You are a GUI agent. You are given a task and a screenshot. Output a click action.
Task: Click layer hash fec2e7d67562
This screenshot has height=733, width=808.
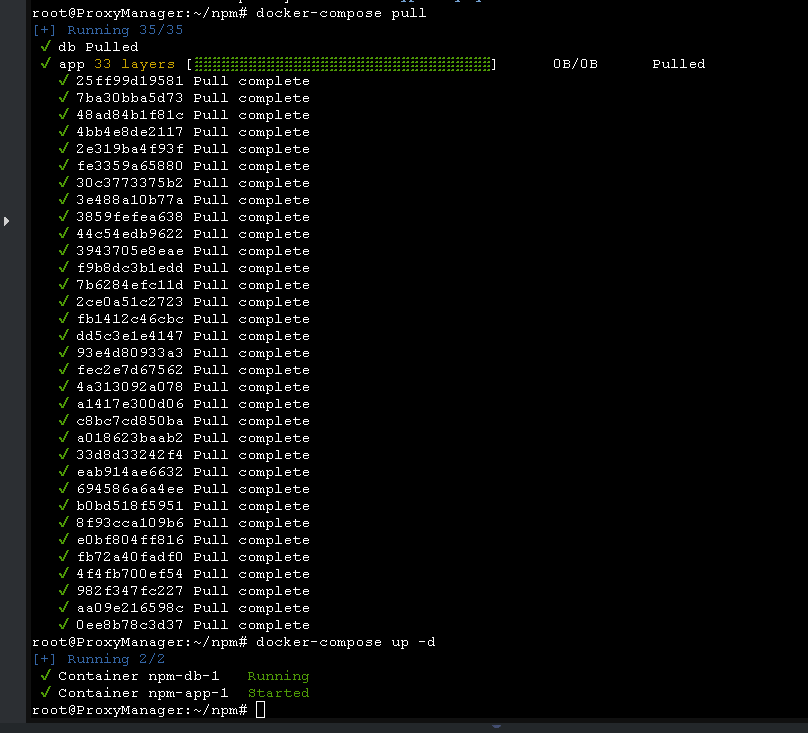click(x=129, y=370)
